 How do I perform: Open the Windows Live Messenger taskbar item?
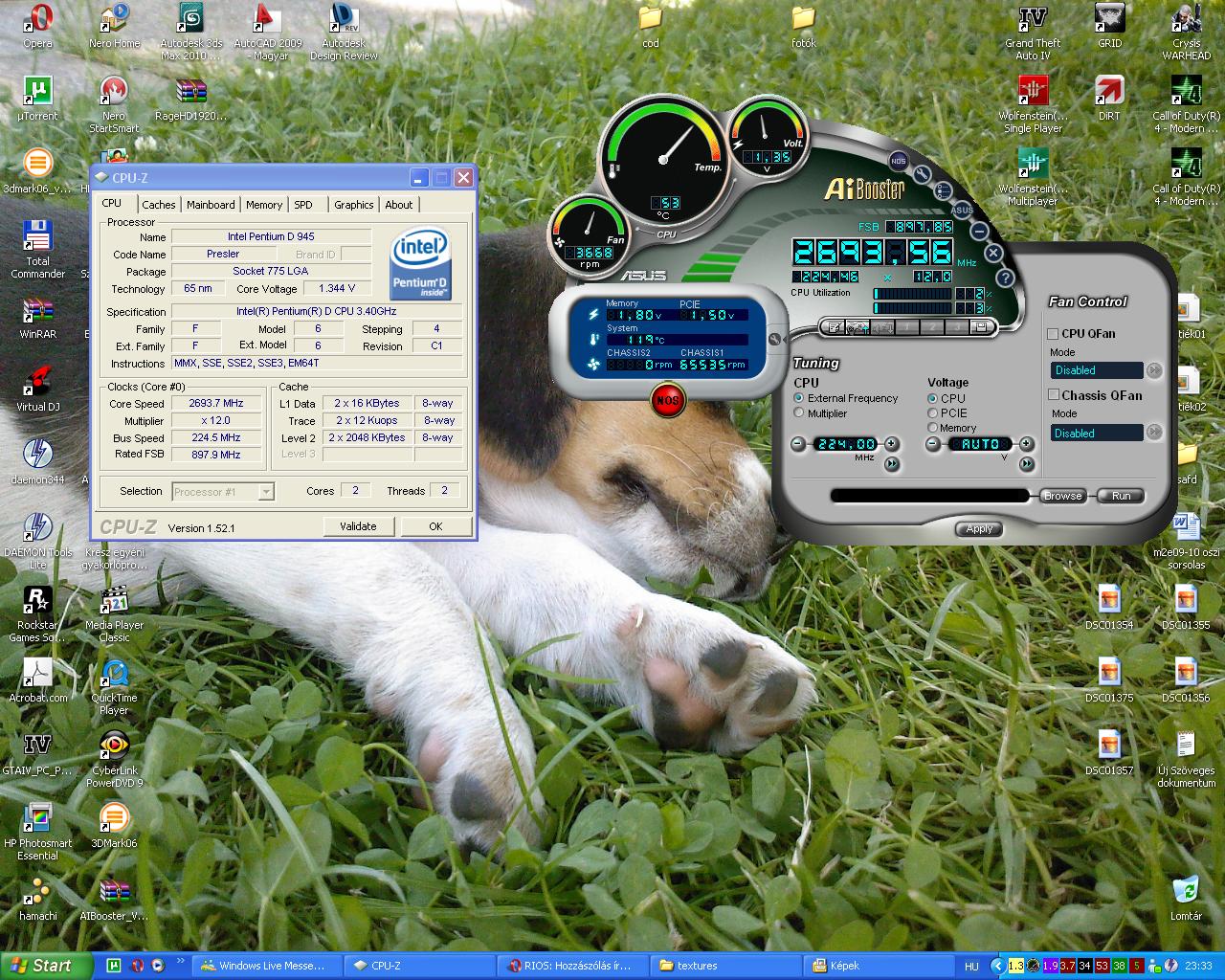pyautogui.click(x=266, y=966)
